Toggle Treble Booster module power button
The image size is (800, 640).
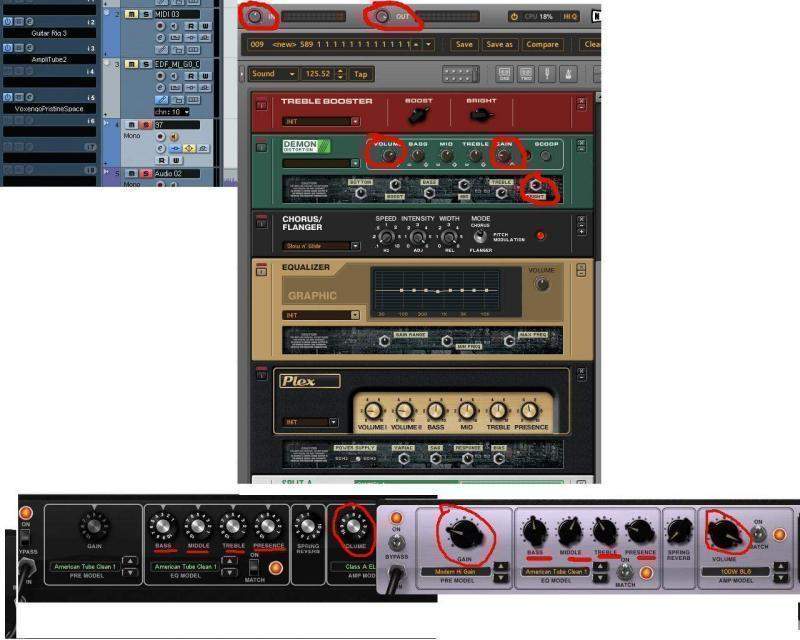262,104
